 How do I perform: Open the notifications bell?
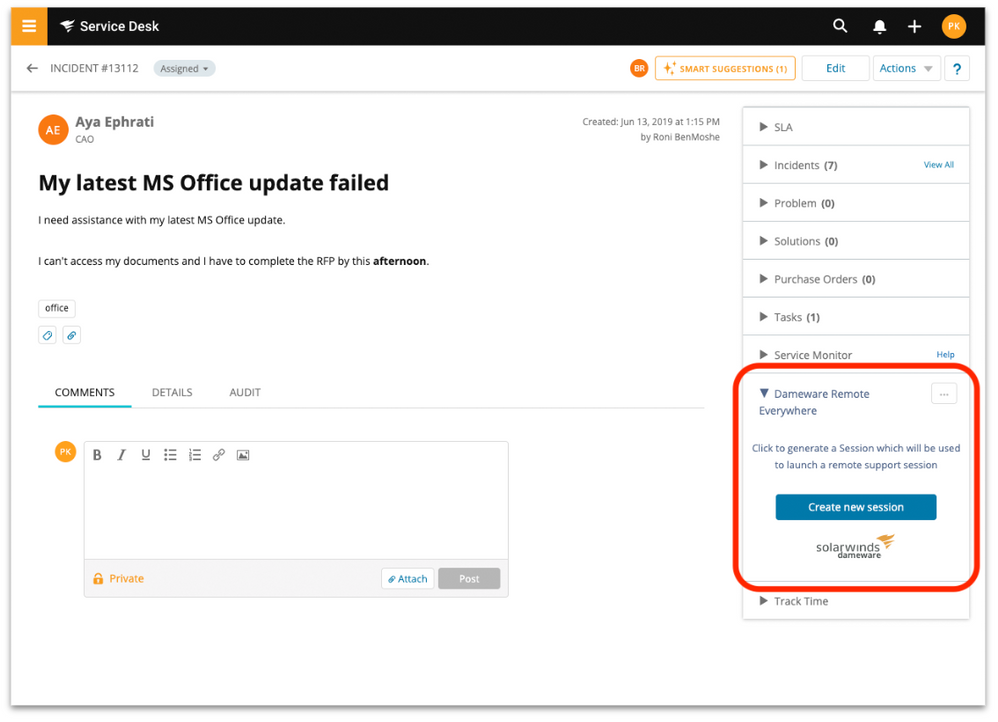pos(879,27)
